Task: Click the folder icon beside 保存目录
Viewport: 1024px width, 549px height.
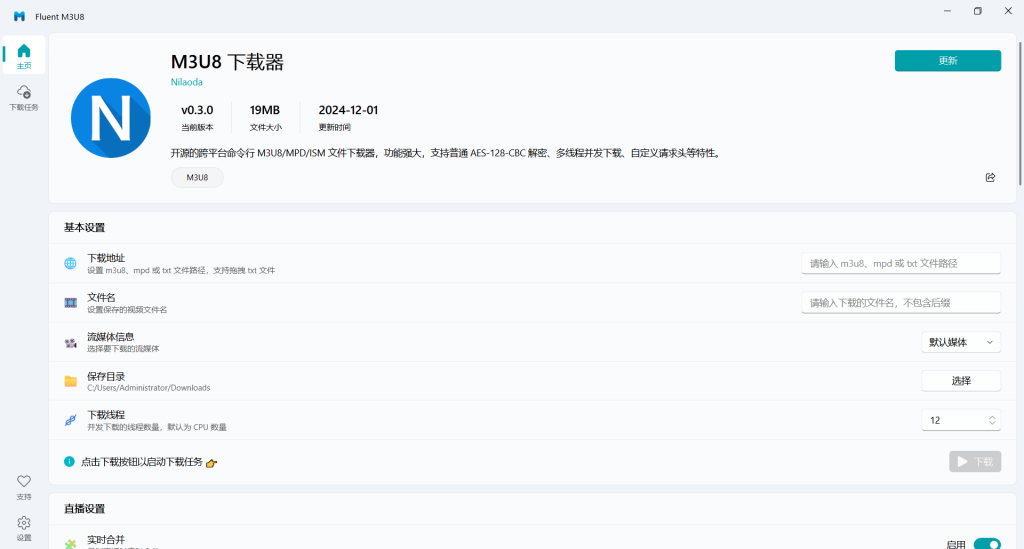Action: [x=70, y=381]
